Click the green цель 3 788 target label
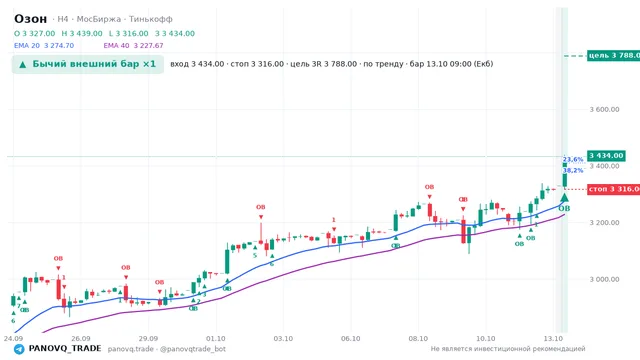Image resolution: width=640 pixels, height=360 pixels. [x=613, y=56]
